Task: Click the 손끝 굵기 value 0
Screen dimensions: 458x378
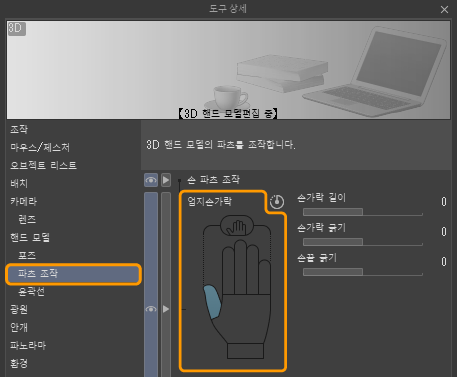Action: pos(444,262)
